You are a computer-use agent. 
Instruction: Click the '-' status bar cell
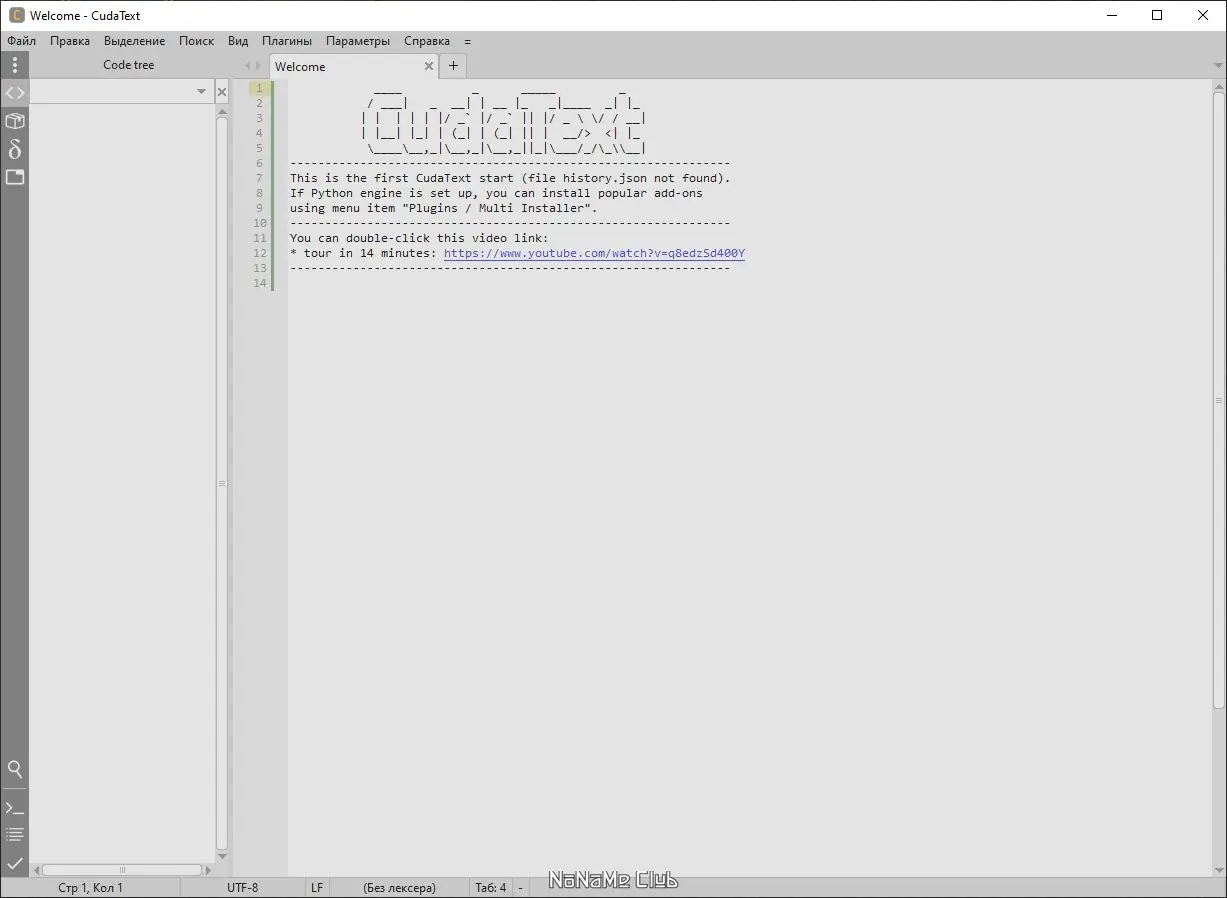click(x=520, y=887)
